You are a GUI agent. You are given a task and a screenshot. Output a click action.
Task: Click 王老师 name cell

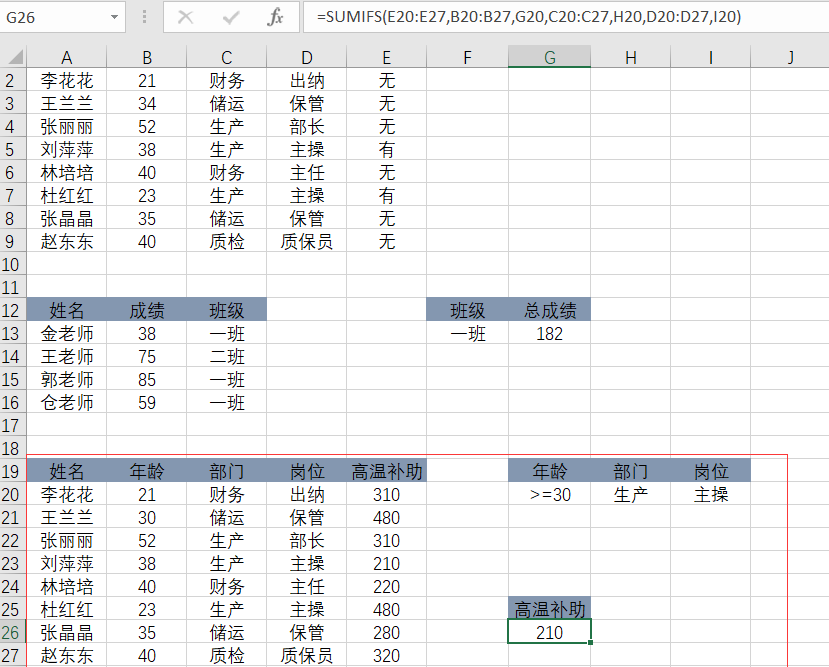(x=67, y=357)
